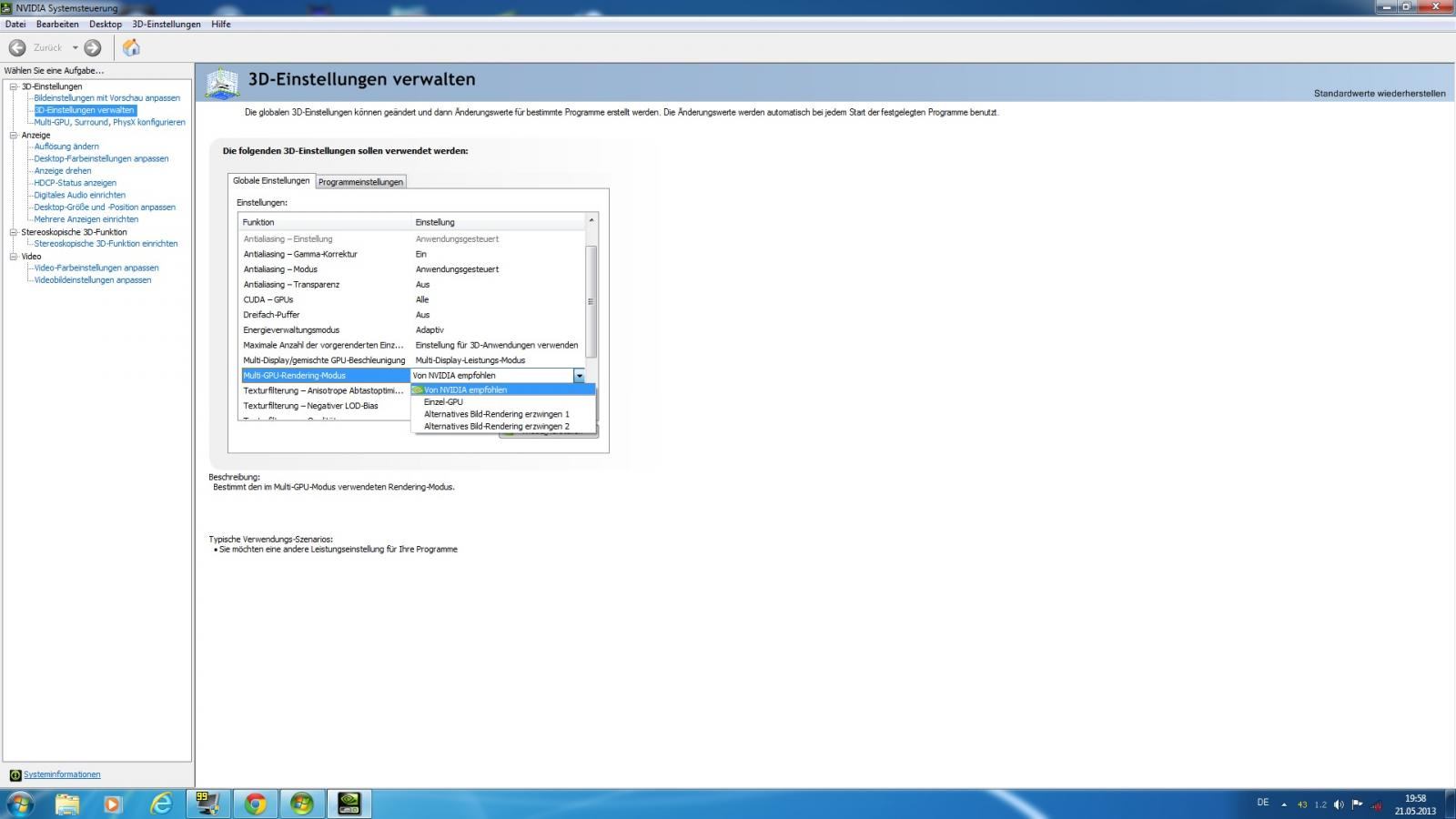Open the Action Center flag icon
The image size is (1456, 819).
1357,804
